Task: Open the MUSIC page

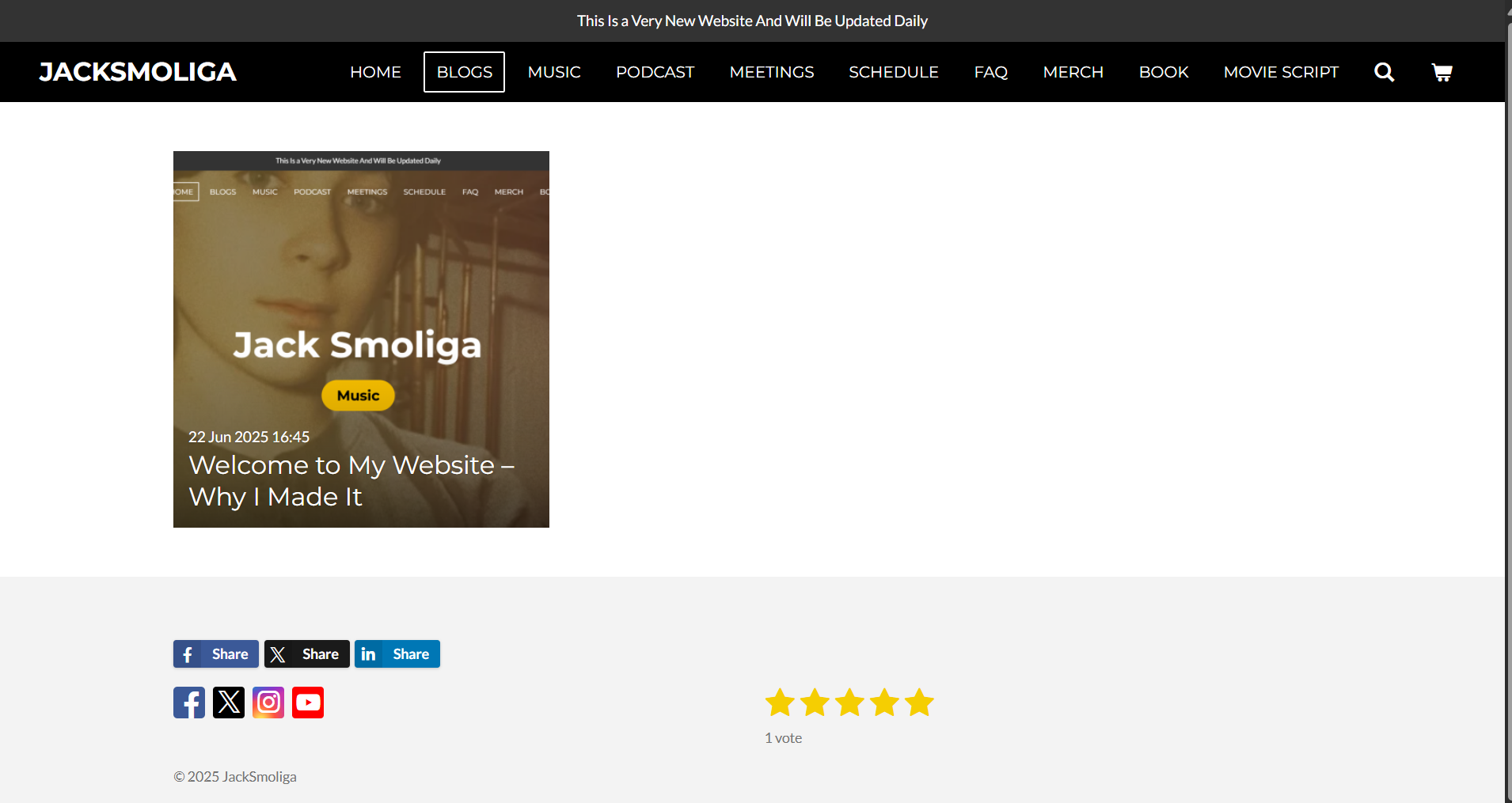Action: (554, 72)
